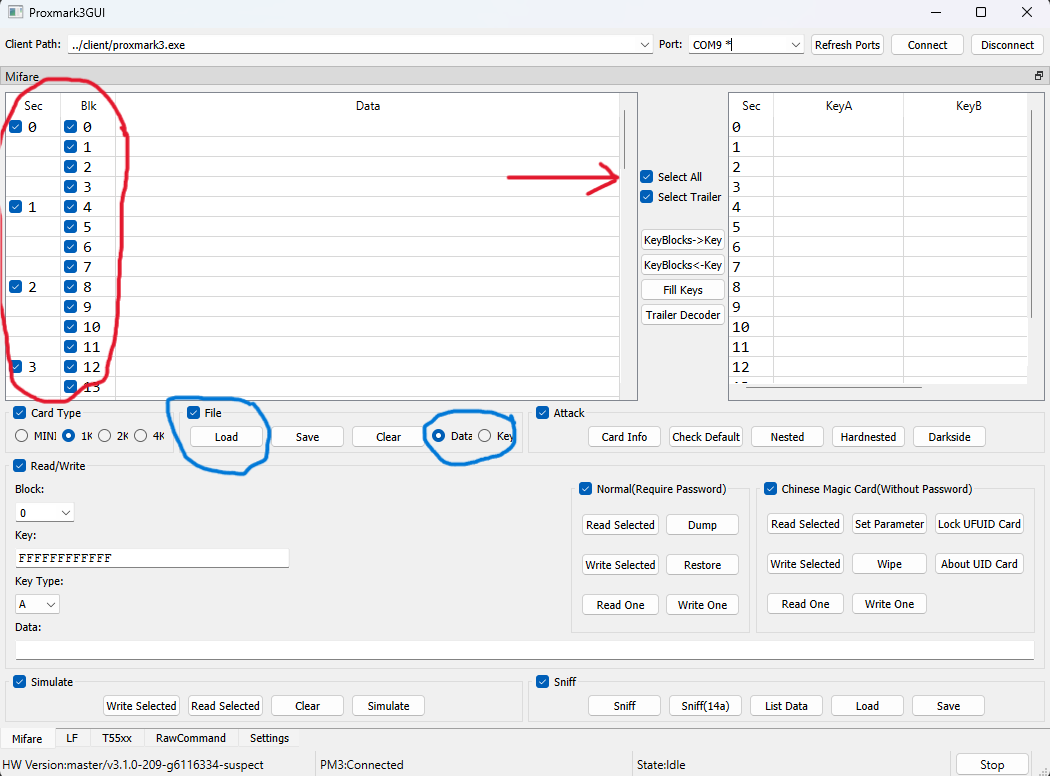Open the Port COM9 dropdown
The width and height of the screenshot is (1050, 776).
796,45
